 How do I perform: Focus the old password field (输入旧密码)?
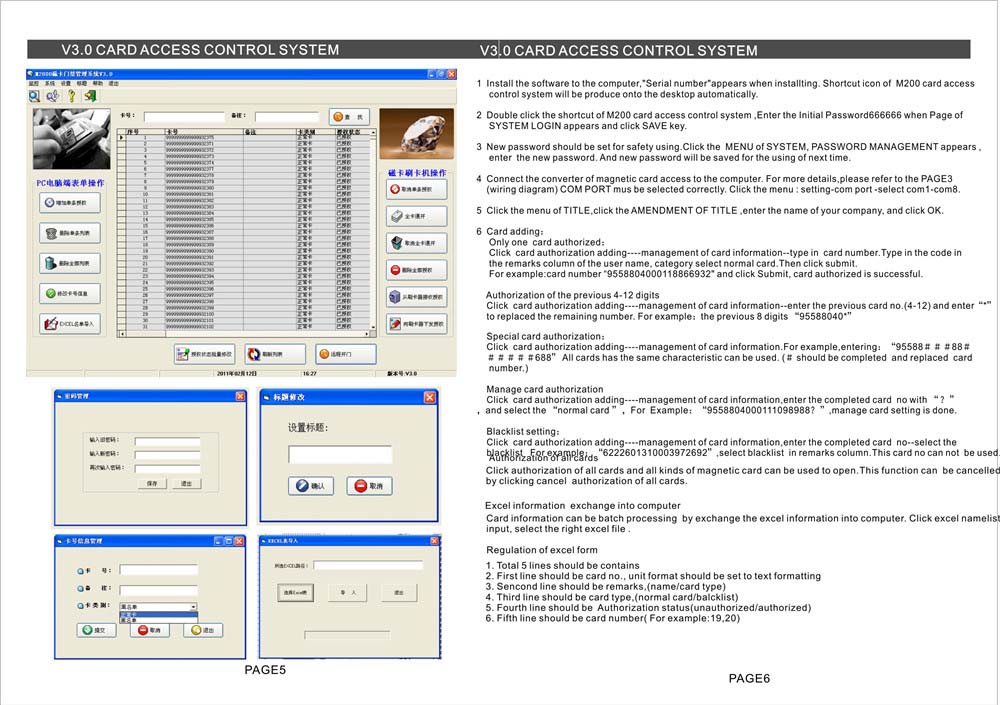(168, 441)
